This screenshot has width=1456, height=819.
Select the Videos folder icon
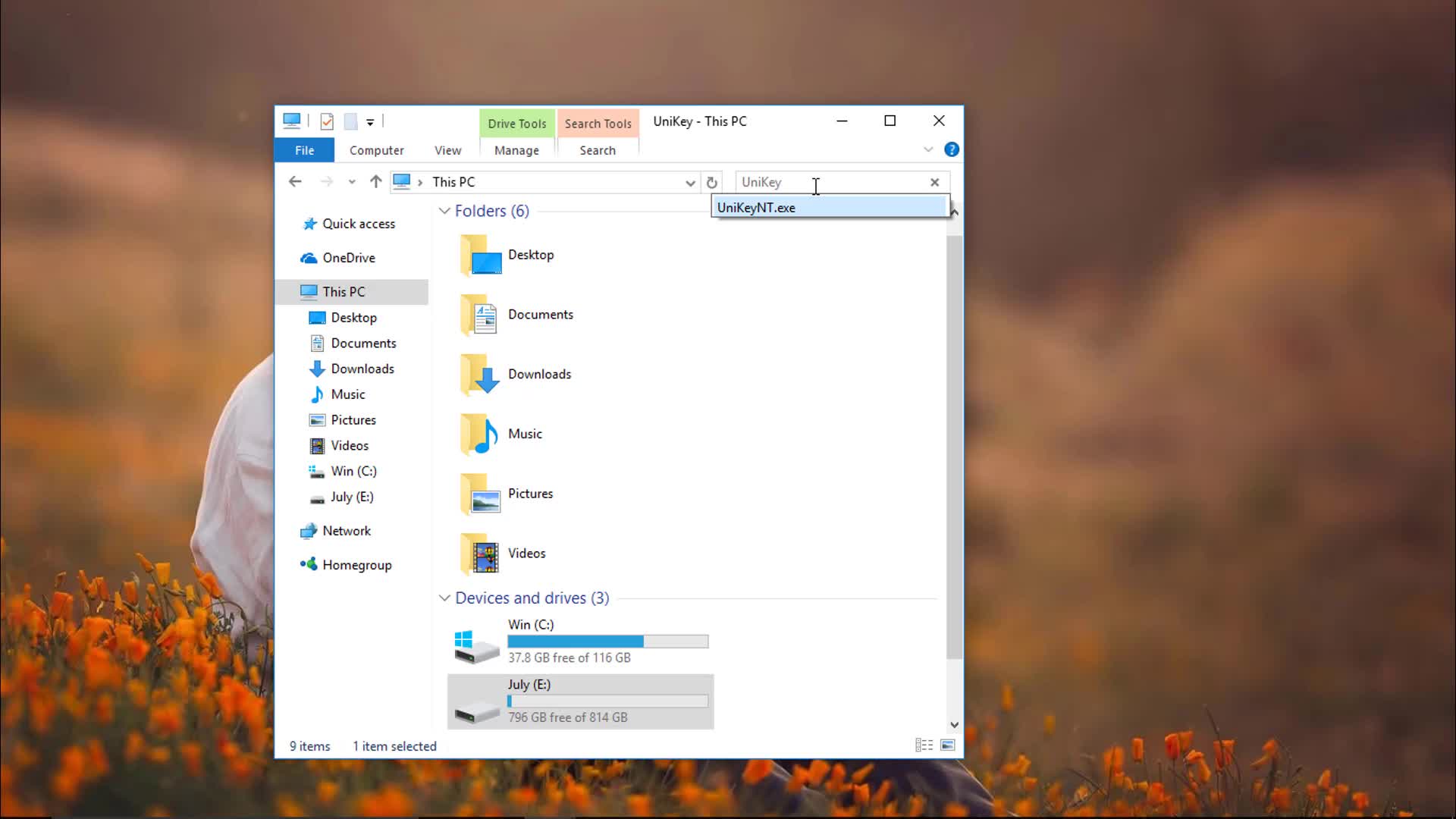point(480,554)
